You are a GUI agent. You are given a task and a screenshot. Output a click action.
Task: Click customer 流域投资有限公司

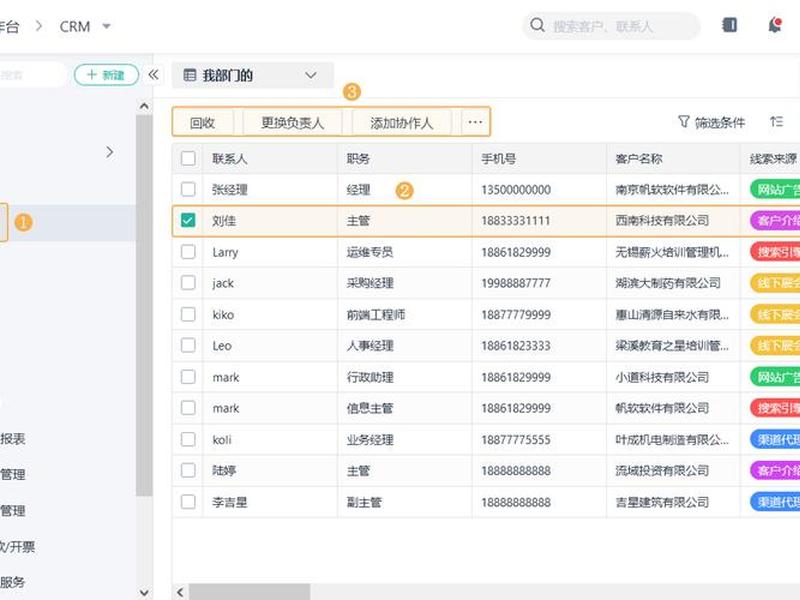coord(662,470)
